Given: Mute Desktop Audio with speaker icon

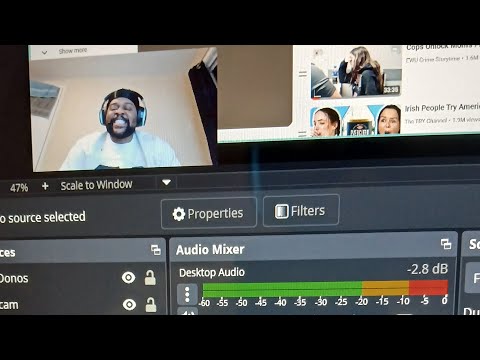Looking at the screenshot, I should (x=187, y=312).
